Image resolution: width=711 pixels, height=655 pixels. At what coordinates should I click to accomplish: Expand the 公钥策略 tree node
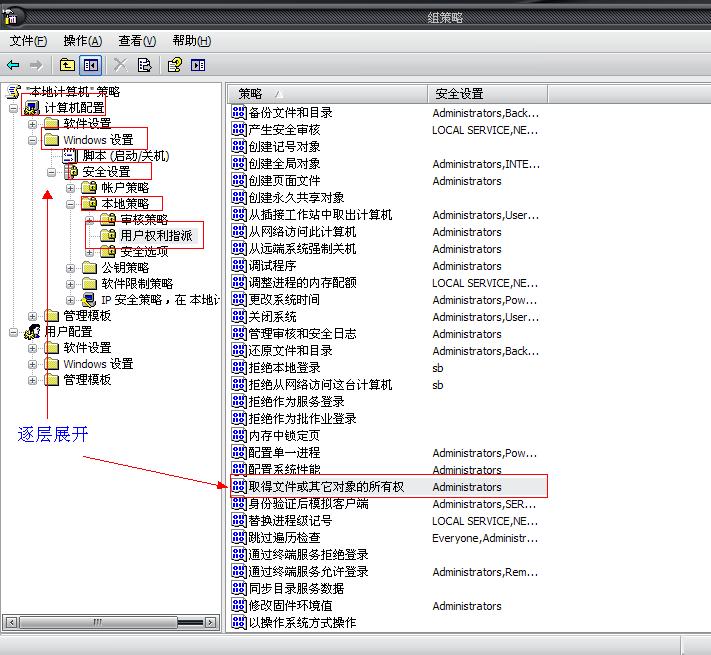click(70, 268)
